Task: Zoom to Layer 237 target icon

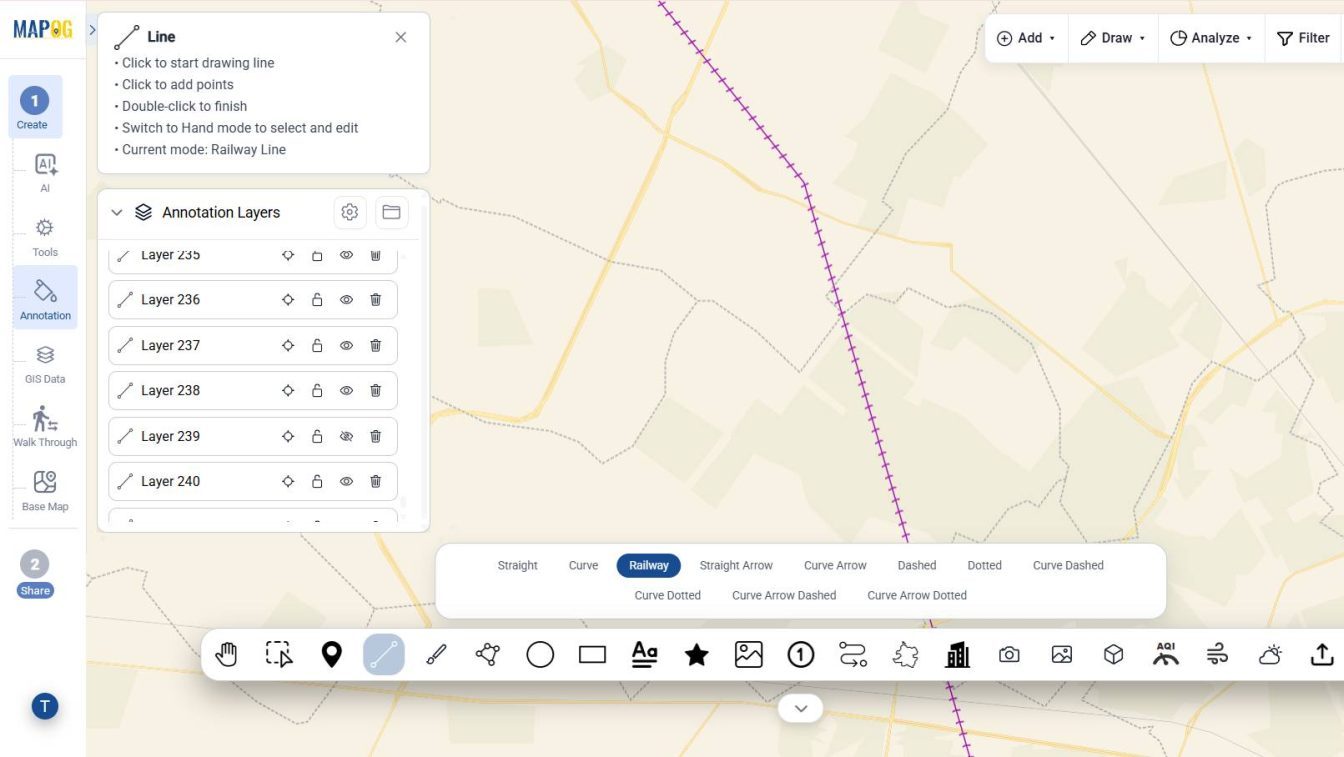Action: 288,345
